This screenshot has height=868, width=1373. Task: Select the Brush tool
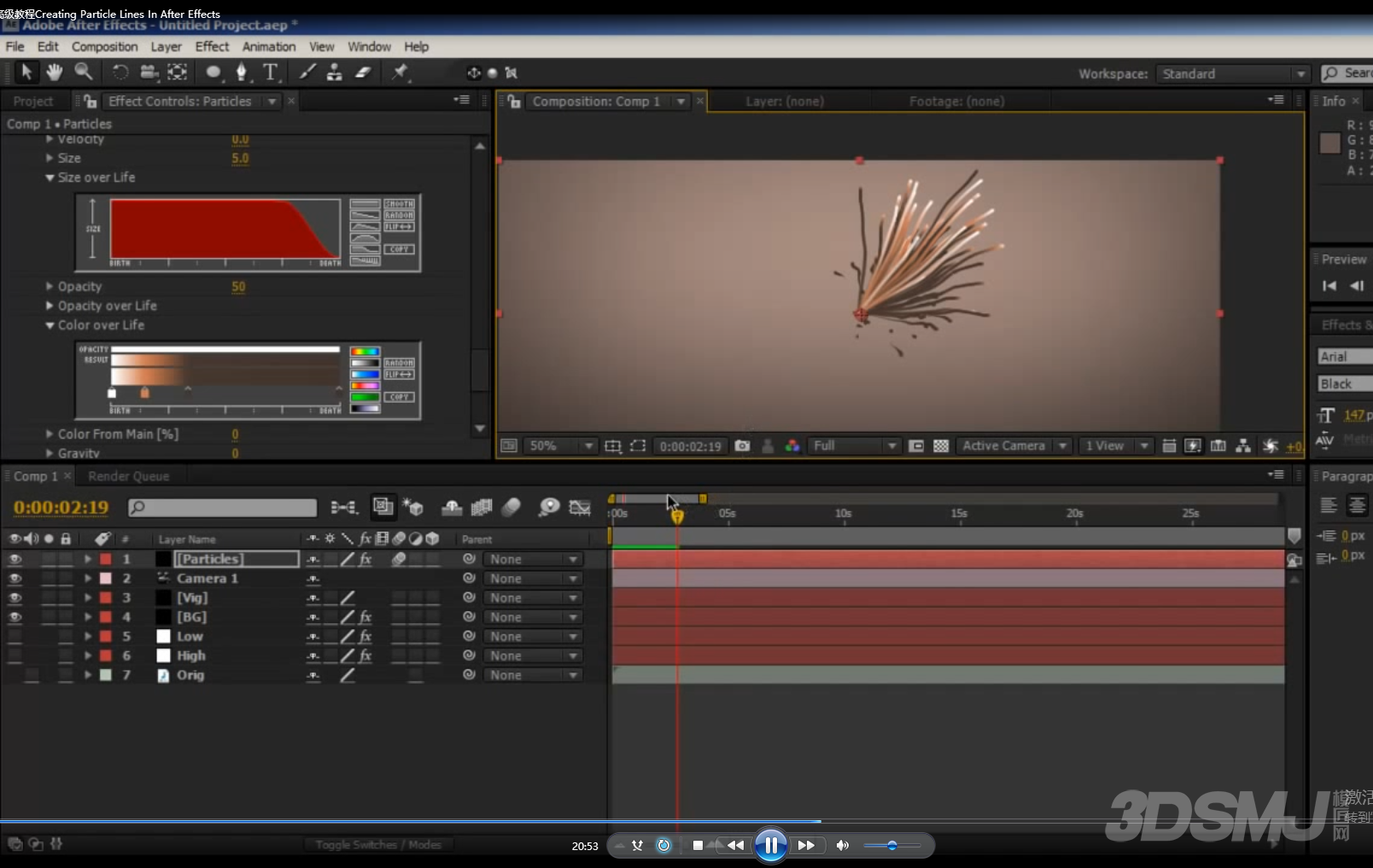tap(307, 73)
